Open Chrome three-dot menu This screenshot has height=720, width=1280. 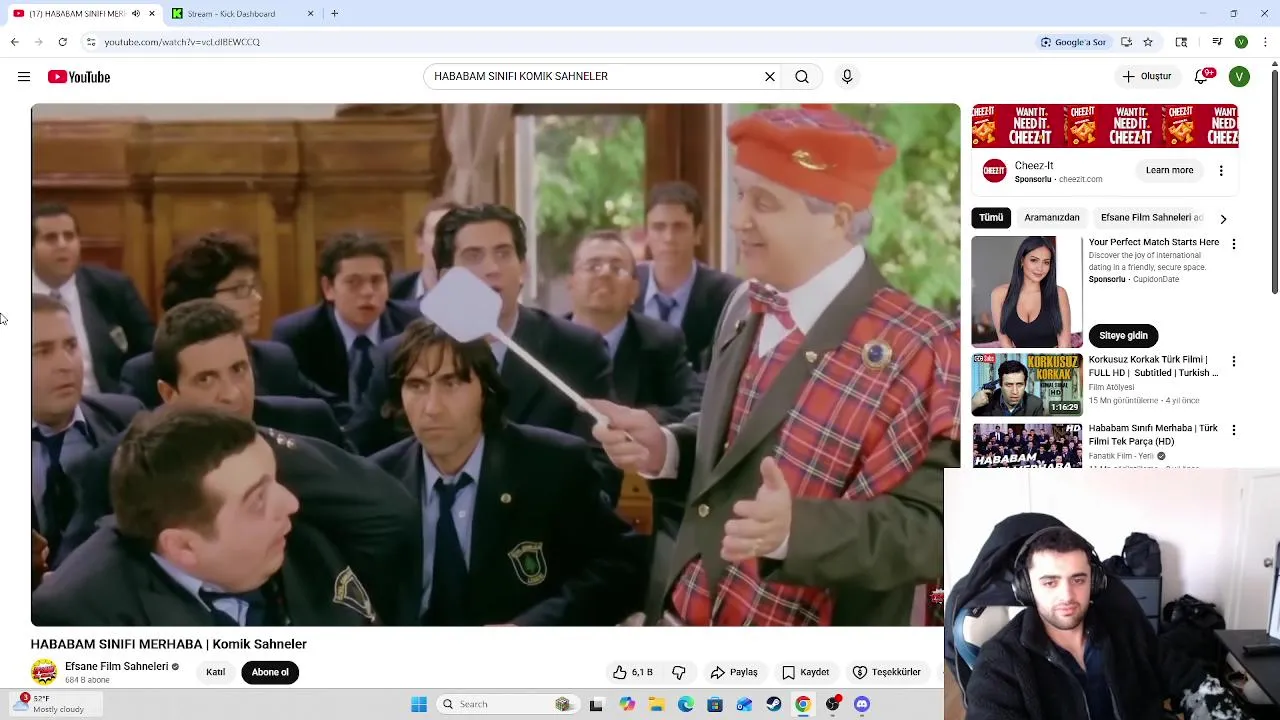(1265, 42)
